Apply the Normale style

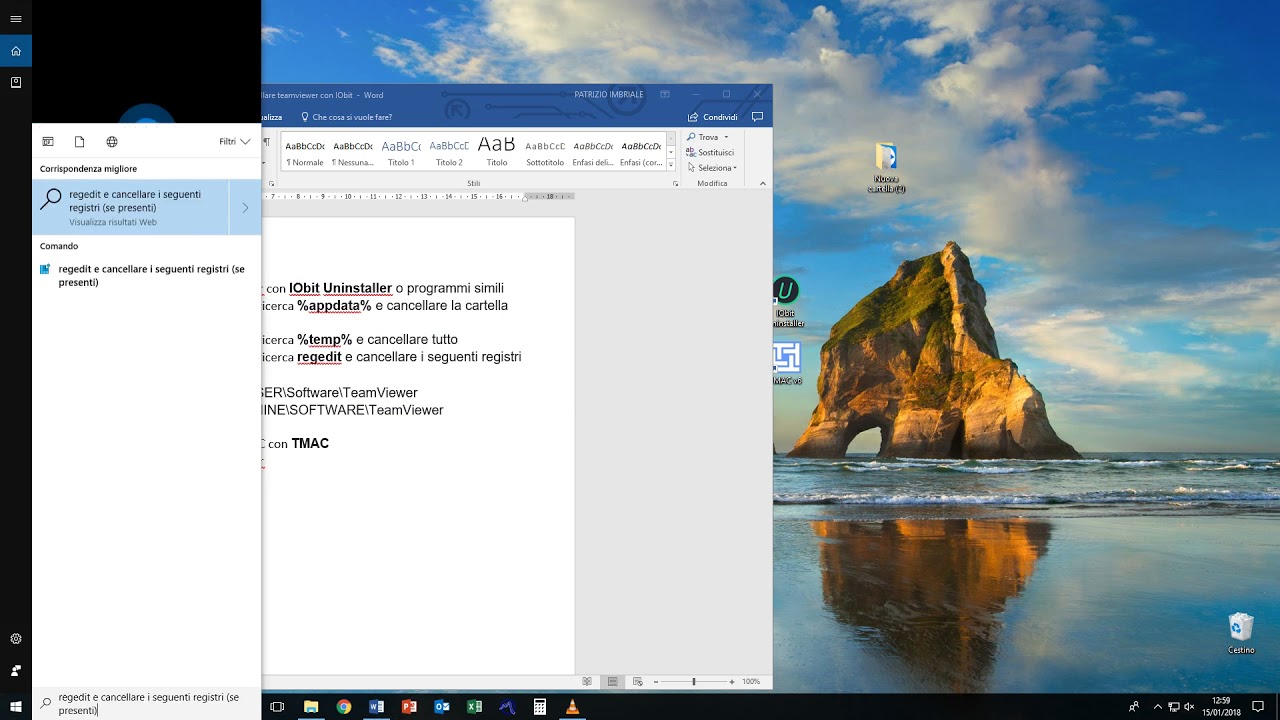point(305,151)
